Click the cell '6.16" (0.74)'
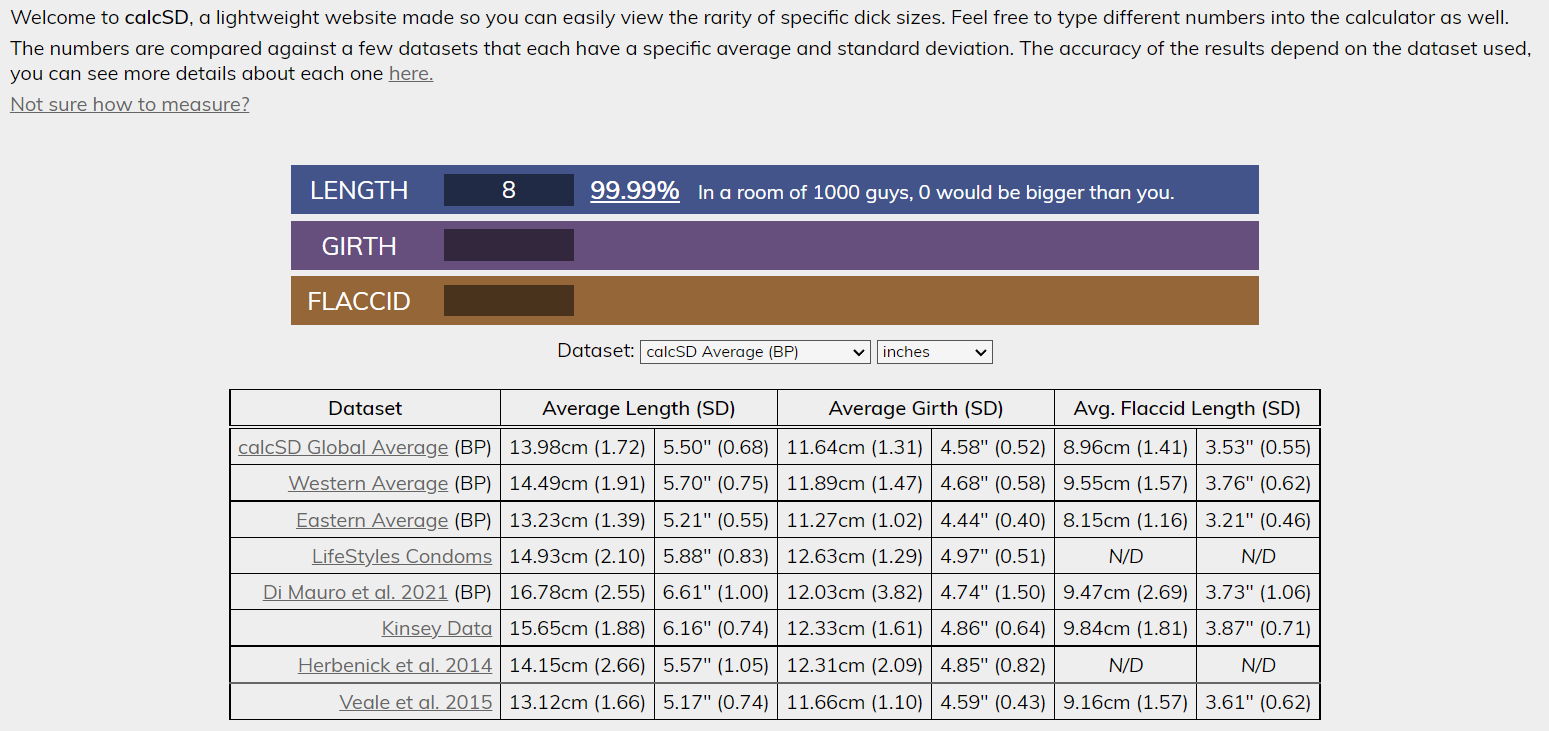The height and width of the screenshot is (731, 1549). click(x=716, y=628)
